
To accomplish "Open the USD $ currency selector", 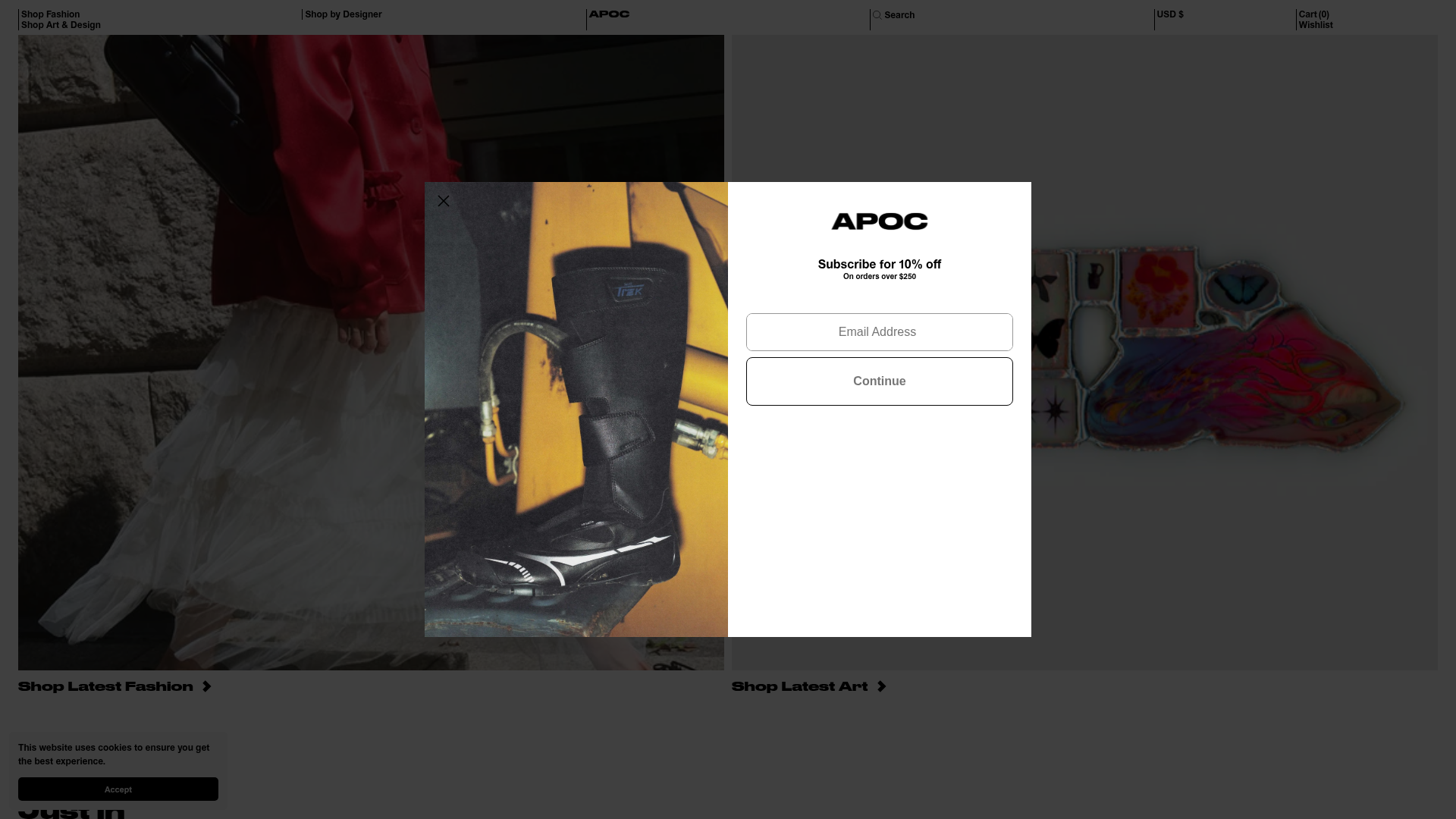I will (1170, 14).
